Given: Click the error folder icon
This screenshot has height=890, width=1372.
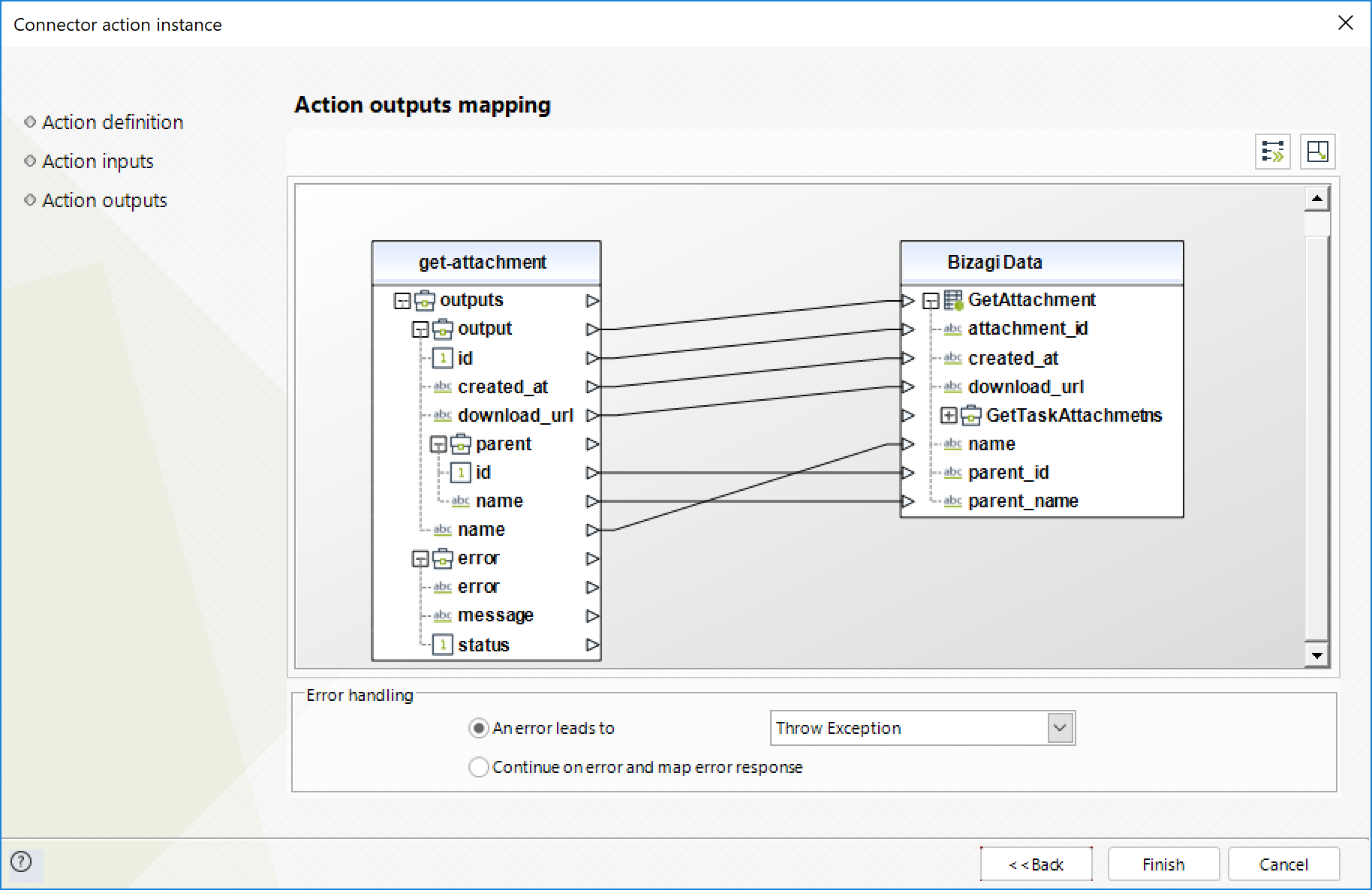Looking at the screenshot, I should [443, 558].
